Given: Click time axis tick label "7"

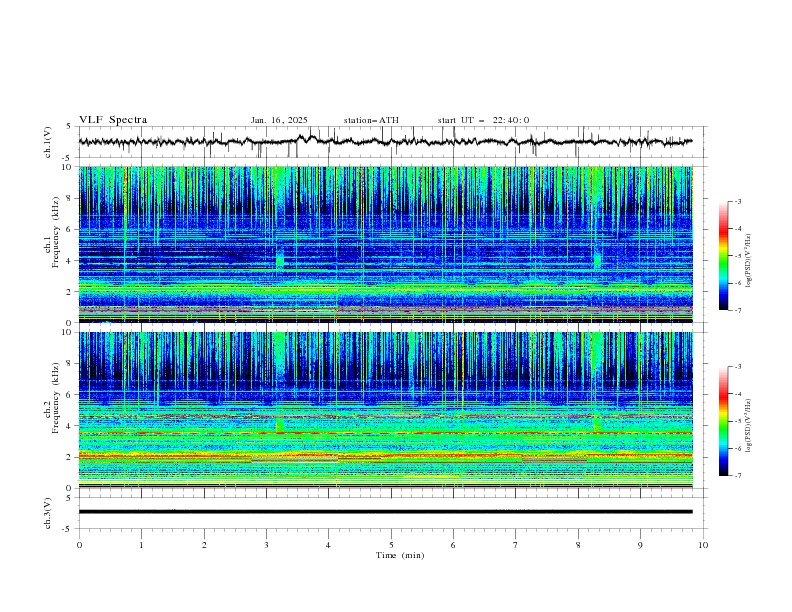Looking at the screenshot, I should pyautogui.click(x=516, y=545).
